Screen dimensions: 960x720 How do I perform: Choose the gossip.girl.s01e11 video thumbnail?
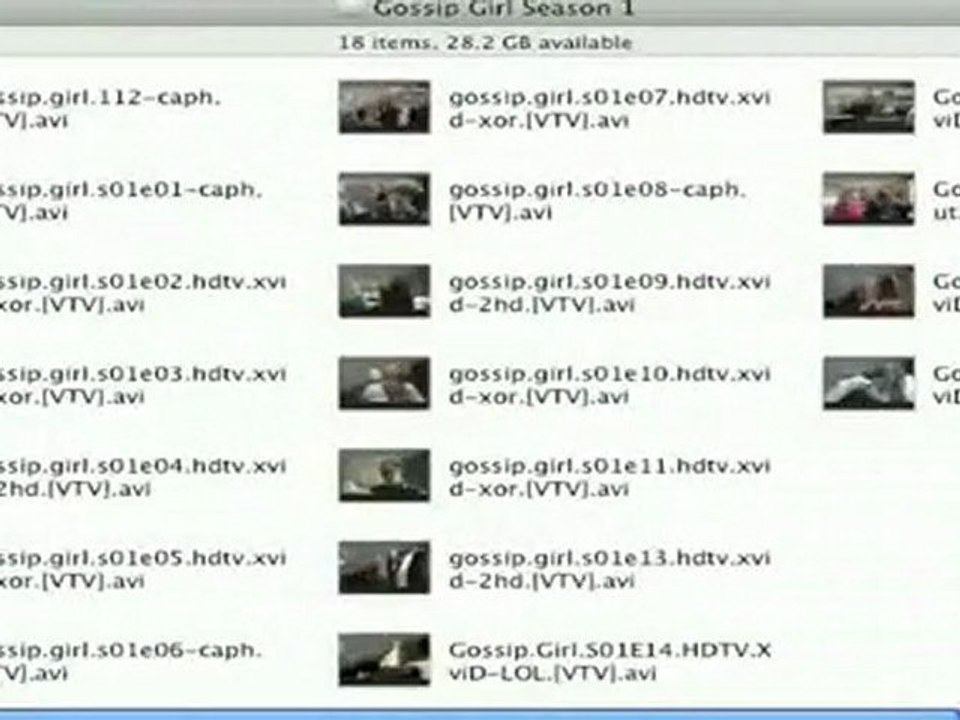coord(384,476)
